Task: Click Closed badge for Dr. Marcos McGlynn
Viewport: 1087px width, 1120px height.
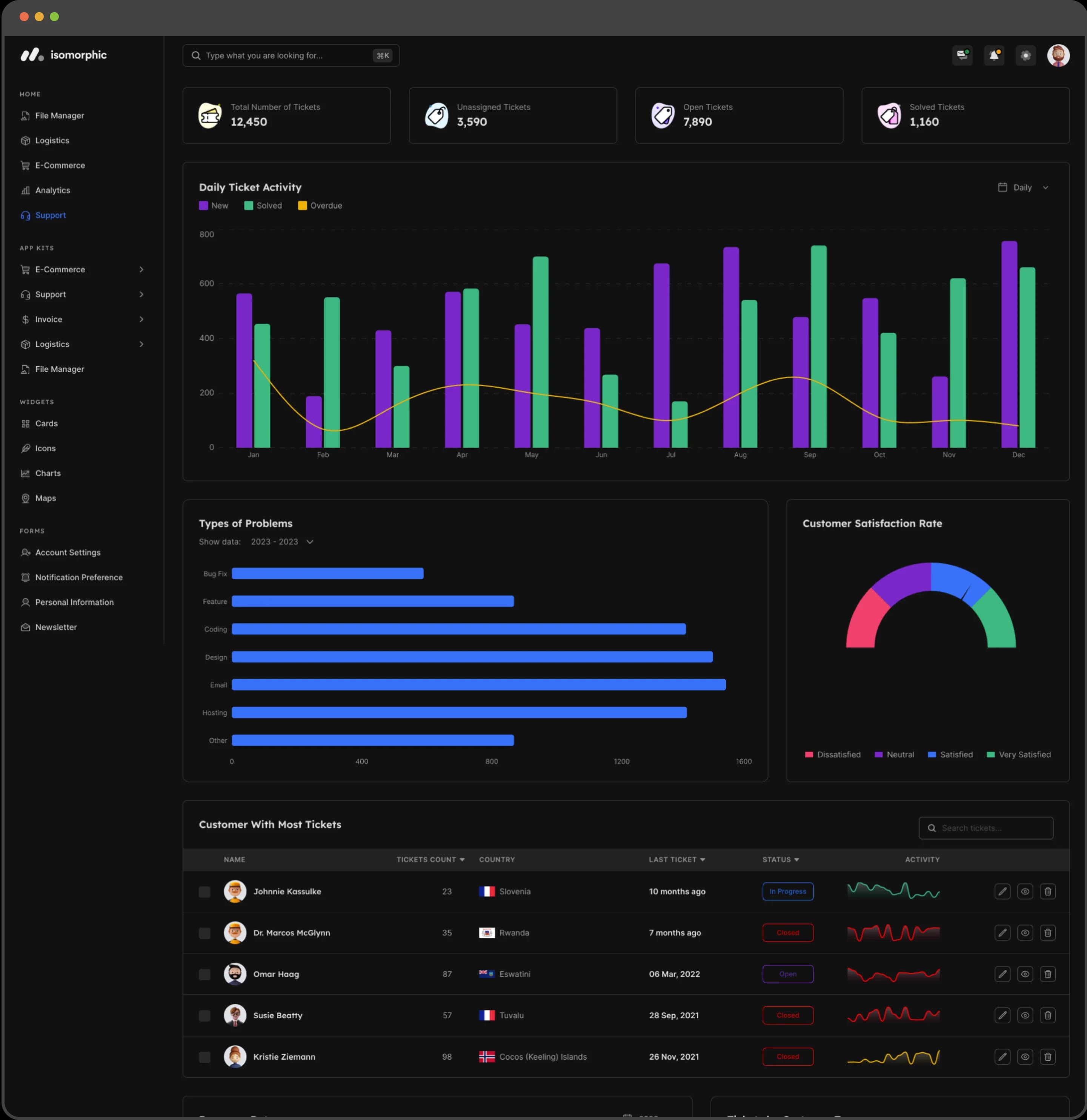Action: click(x=788, y=932)
